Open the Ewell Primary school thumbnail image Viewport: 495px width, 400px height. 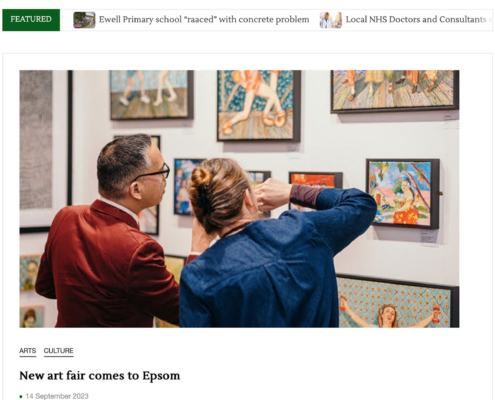pyautogui.click(x=84, y=20)
